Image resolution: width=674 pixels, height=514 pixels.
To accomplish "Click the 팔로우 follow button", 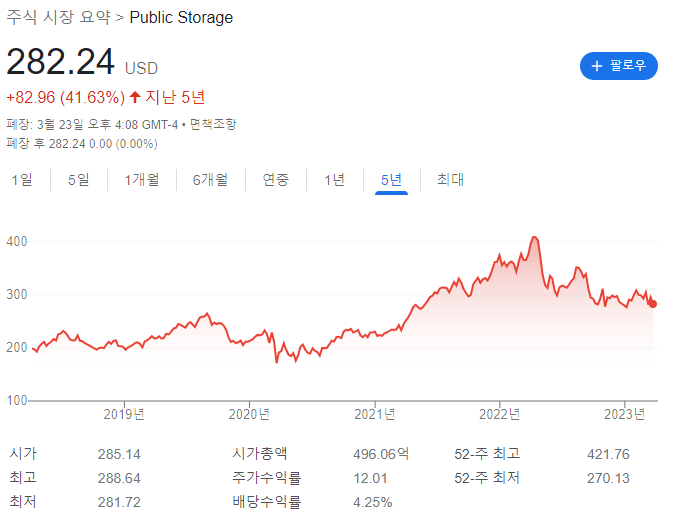I will click(x=619, y=66).
